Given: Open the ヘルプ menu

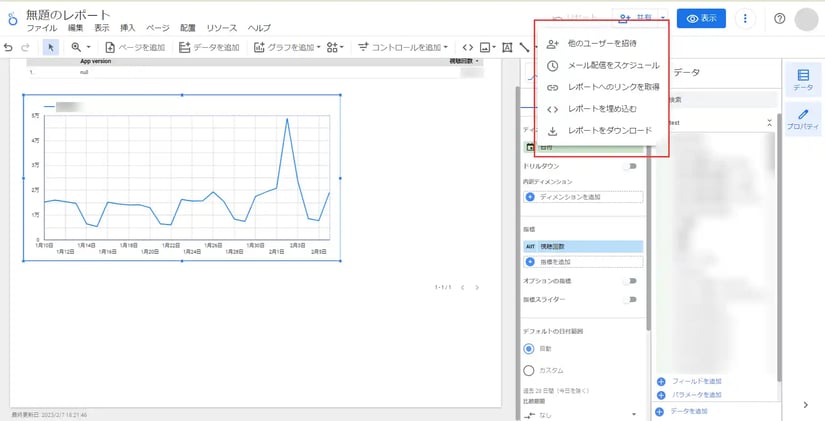Looking at the screenshot, I should (259, 28).
